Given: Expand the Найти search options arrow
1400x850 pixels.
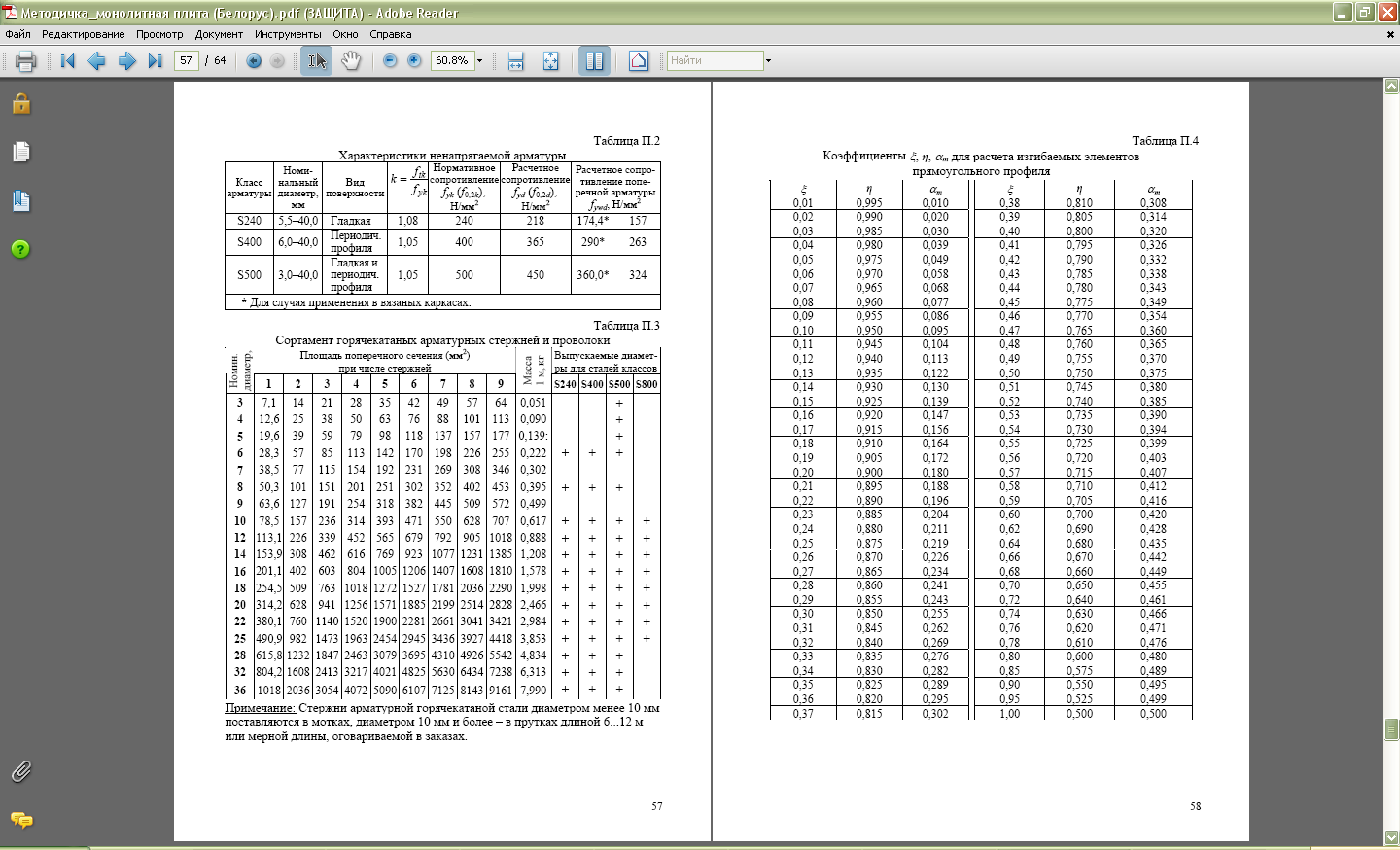Looking at the screenshot, I should coord(768,60).
